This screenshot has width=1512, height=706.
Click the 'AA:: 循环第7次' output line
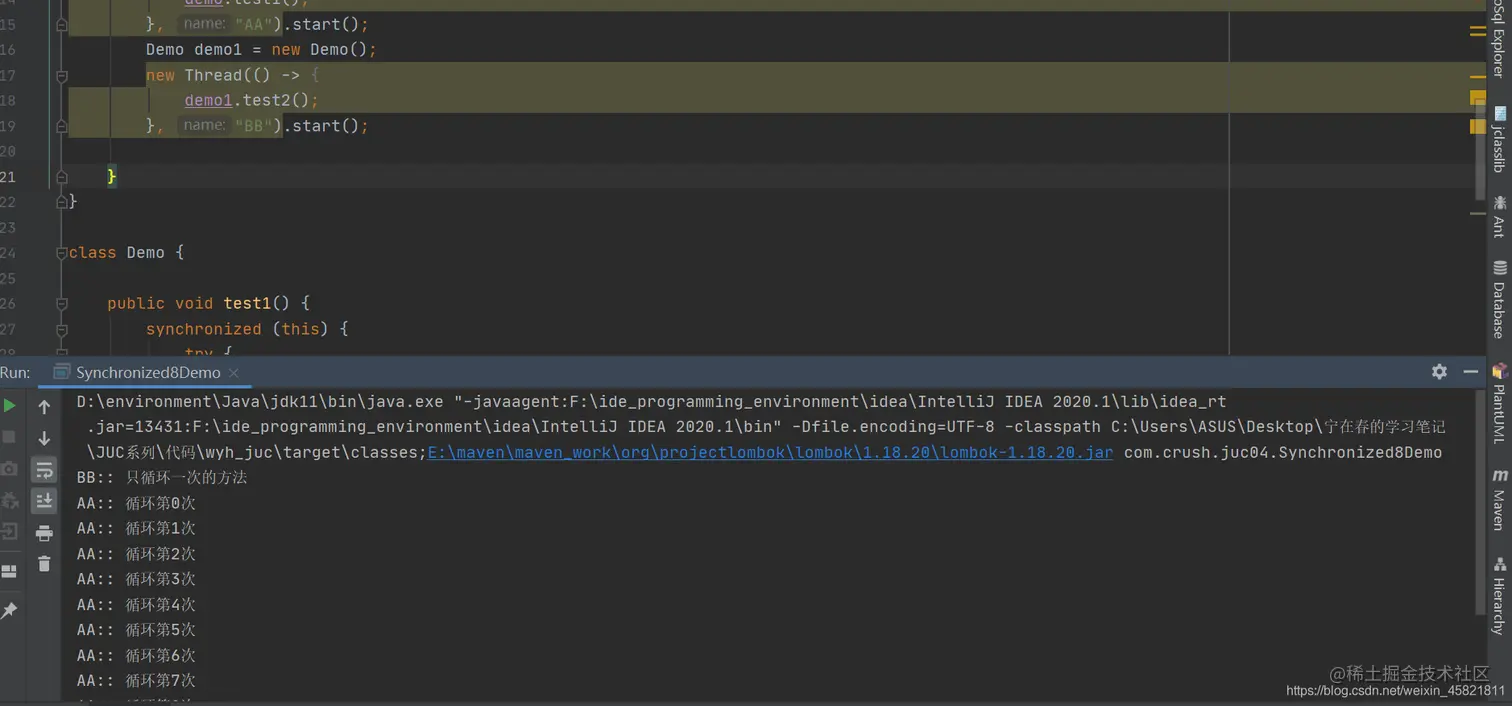coord(136,681)
